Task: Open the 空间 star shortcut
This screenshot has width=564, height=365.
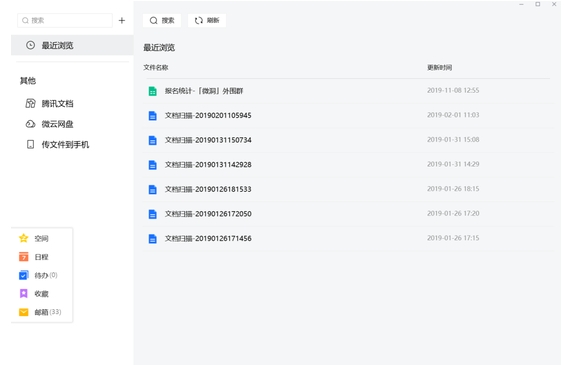Action: [x=33, y=238]
